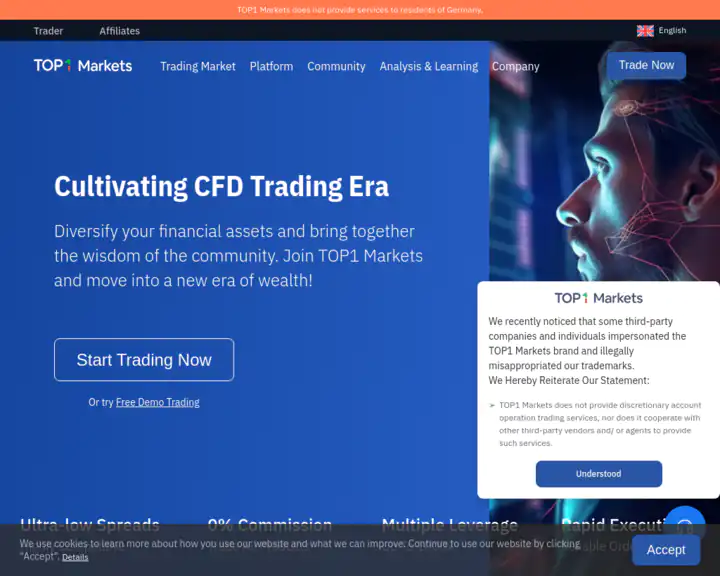Open the Platform menu
720x576 pixels.
click(x=271, y=66)
